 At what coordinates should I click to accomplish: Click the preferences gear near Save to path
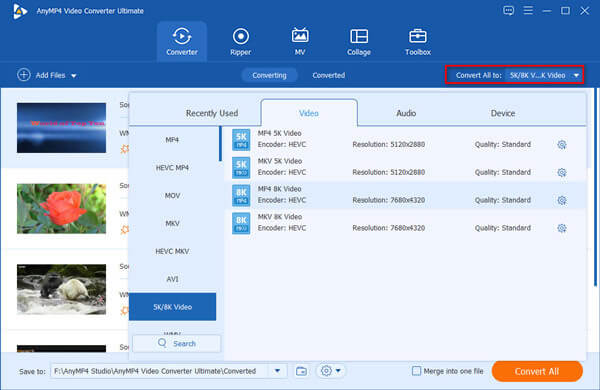tap(326, 371)
